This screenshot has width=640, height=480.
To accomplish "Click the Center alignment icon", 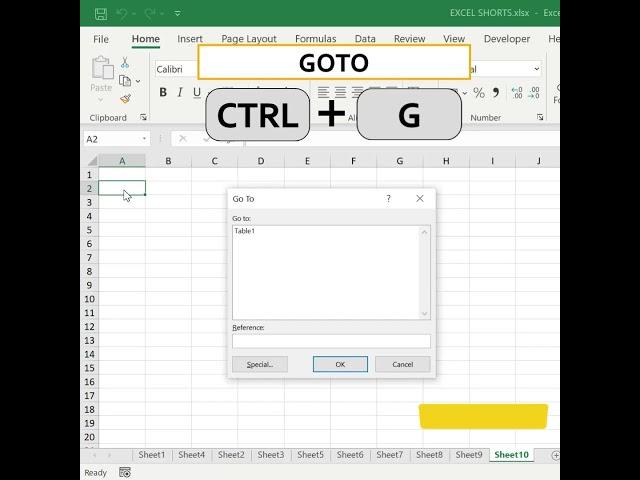I will click(340, 92).
